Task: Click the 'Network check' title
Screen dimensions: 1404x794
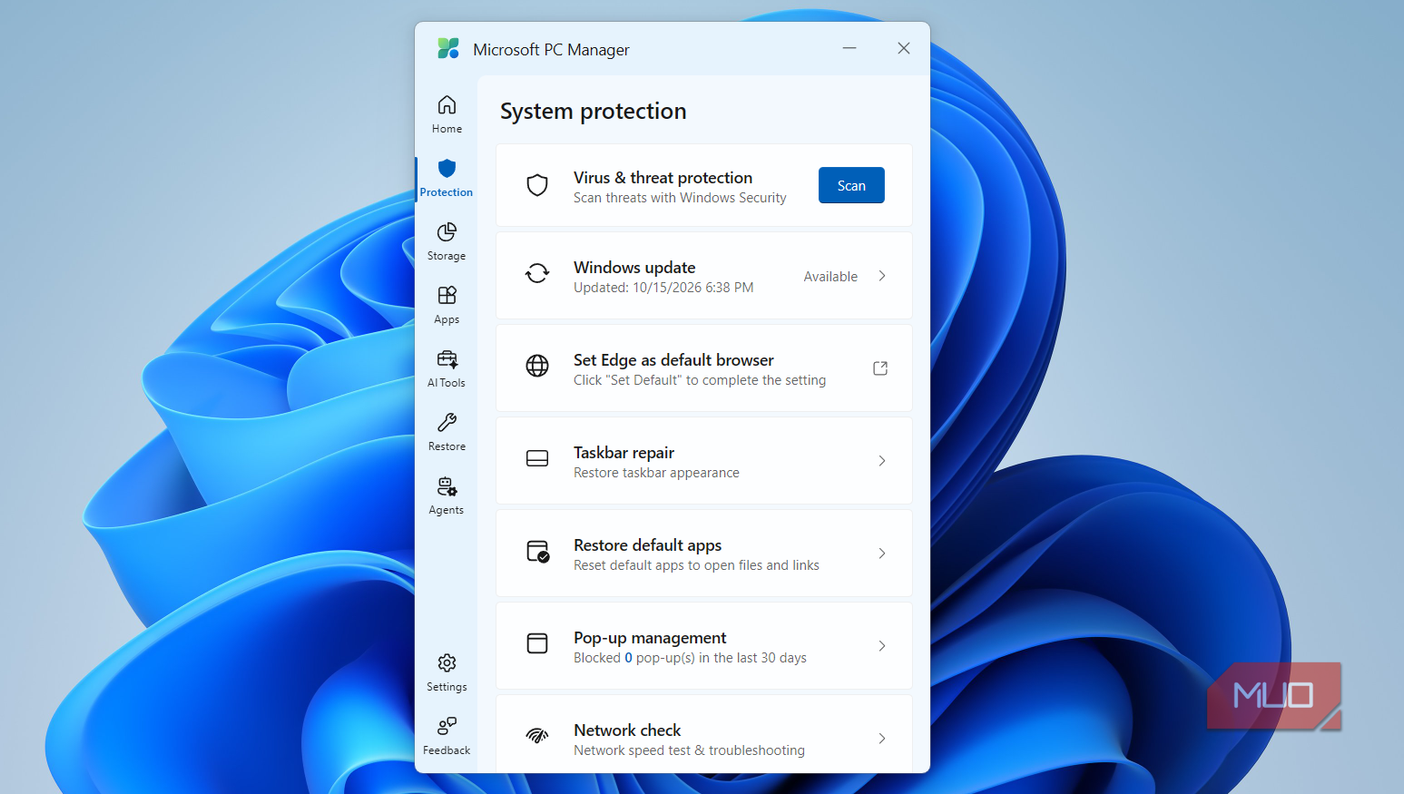Action: [627, 730]
